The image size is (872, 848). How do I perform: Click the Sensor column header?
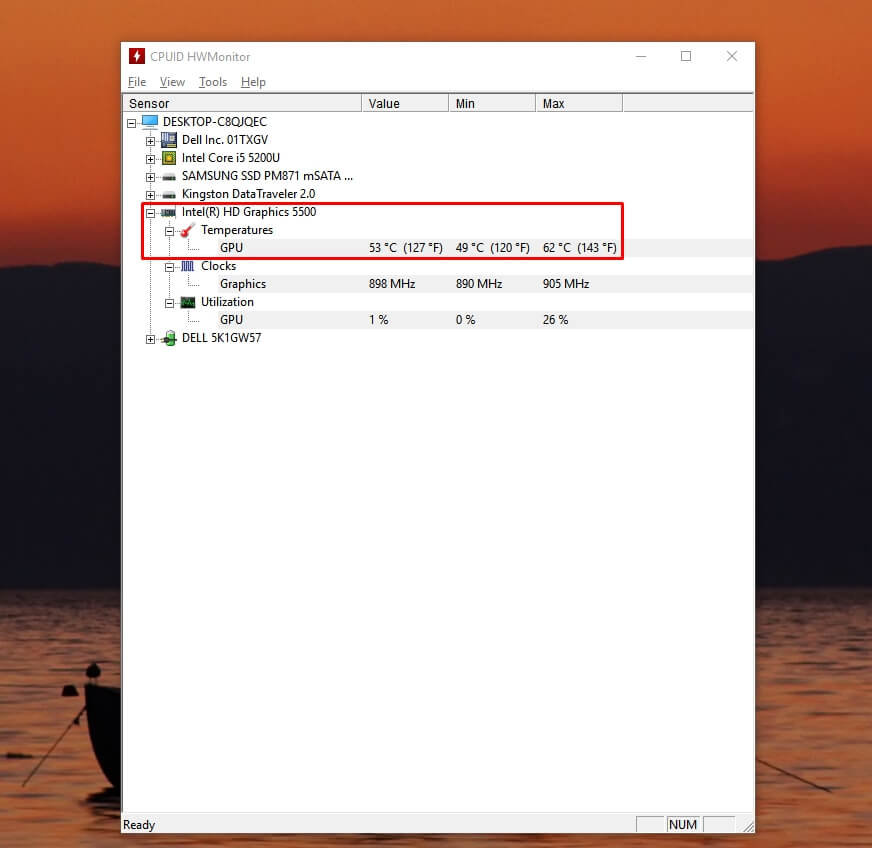click(x=148, y=102)
